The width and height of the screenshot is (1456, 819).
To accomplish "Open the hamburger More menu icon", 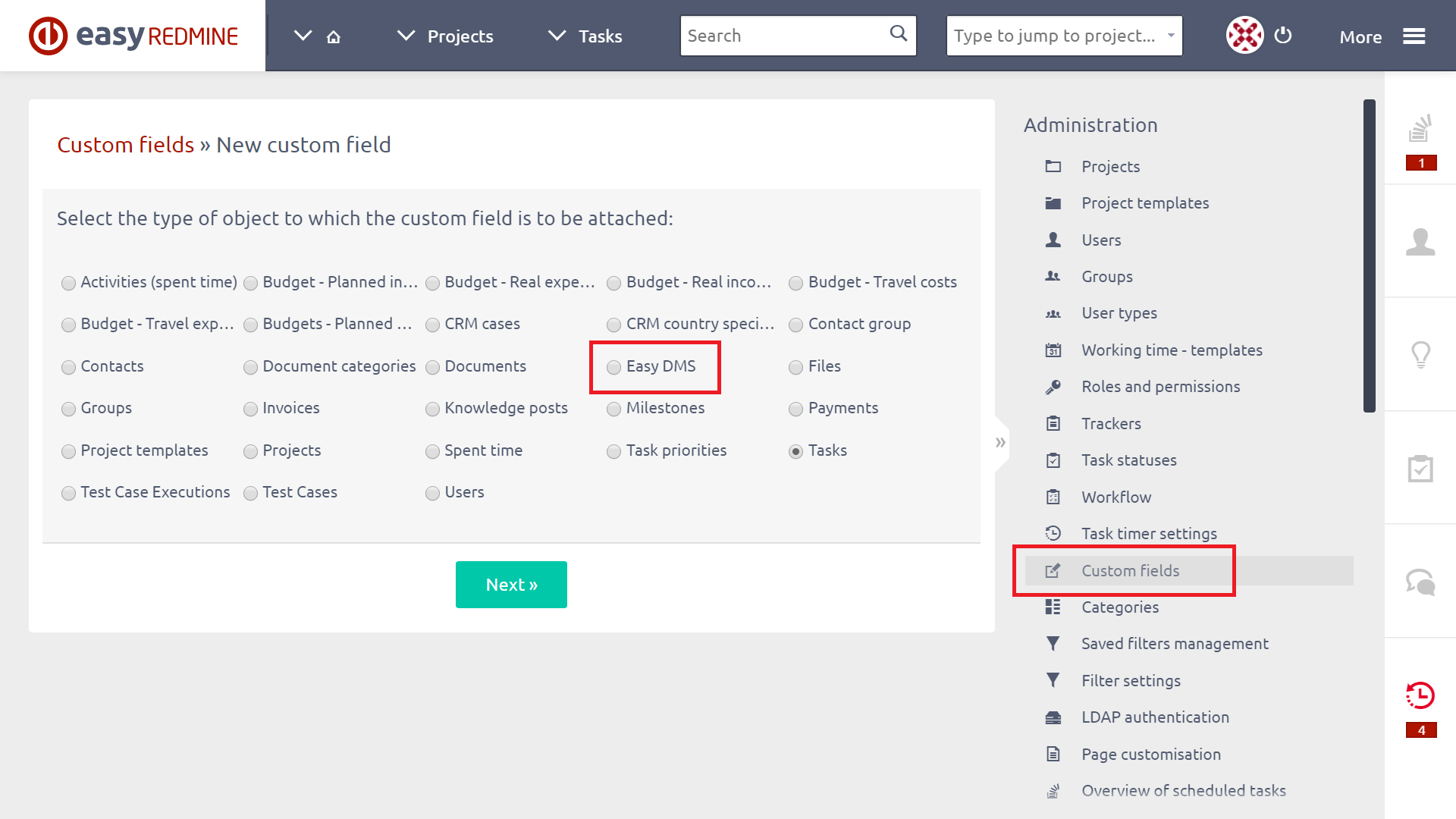I will coord(1414,36).
